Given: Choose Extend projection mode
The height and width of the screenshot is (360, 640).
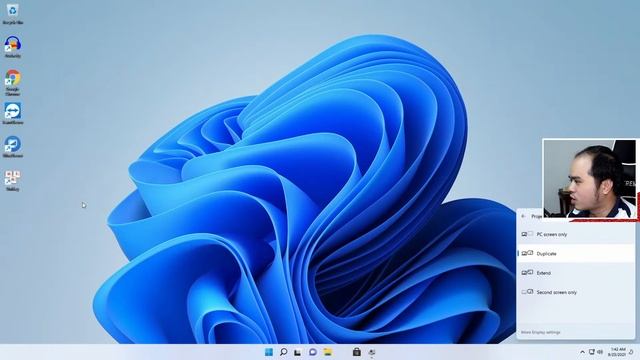Looking at the screenshot, I should point(576,273).
